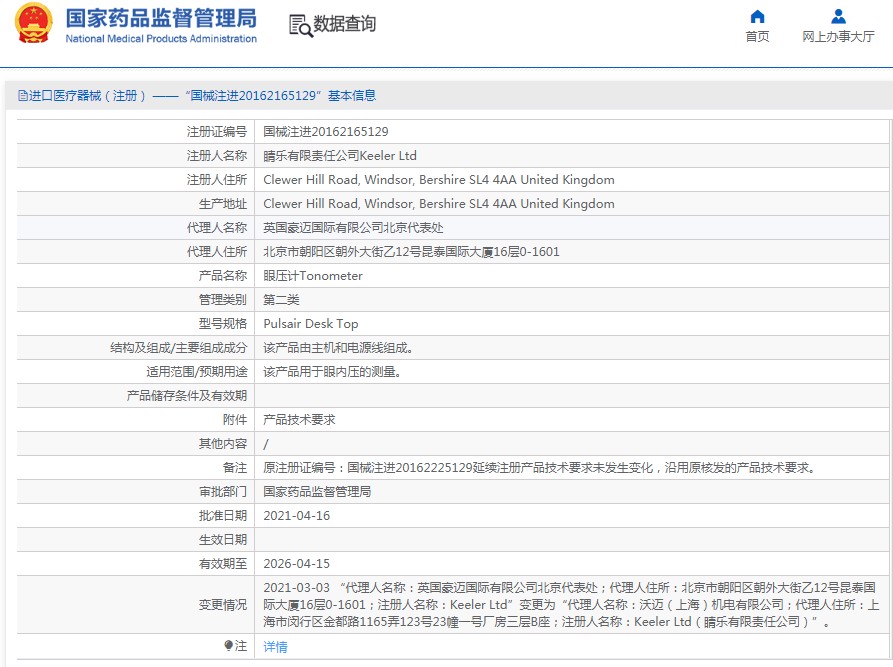
Task: Click the 结构及组成/主要组成成分 row label
Action: tap(179, 348)
